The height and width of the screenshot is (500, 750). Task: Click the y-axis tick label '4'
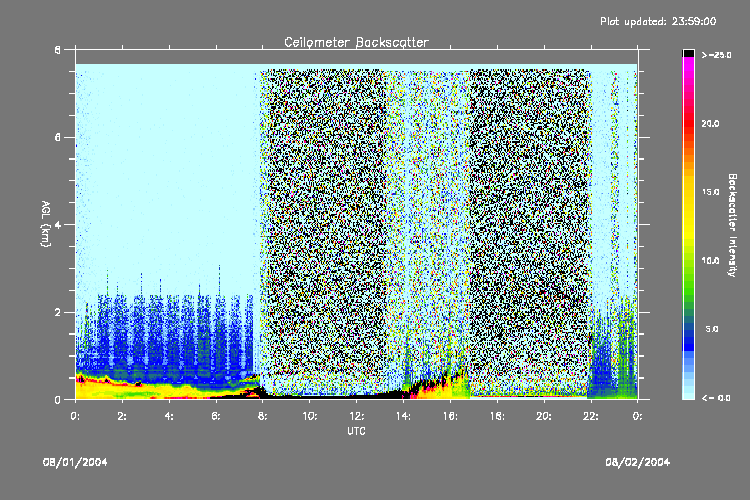(58, 225)
